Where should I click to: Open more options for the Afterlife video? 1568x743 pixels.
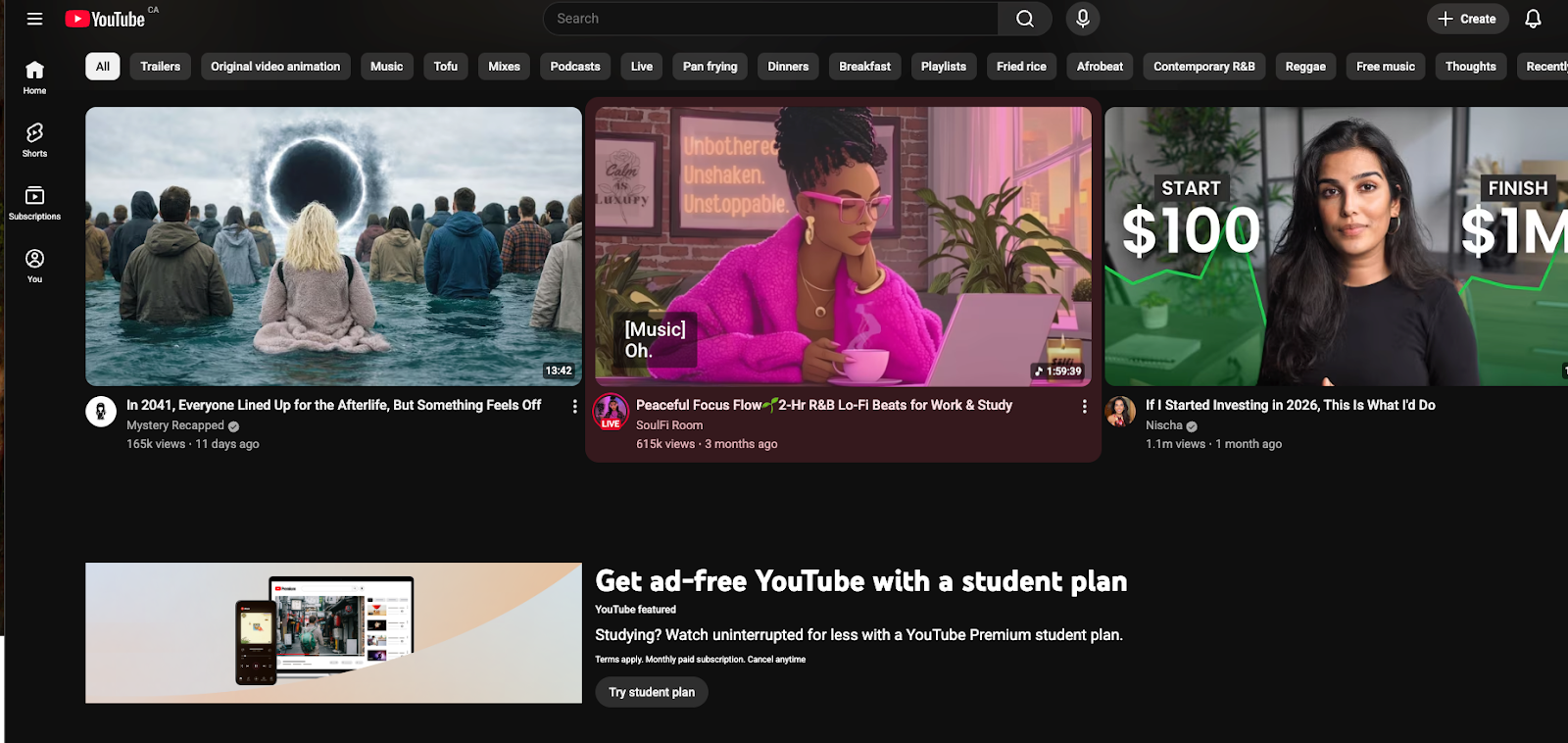[x=575, y=406]
